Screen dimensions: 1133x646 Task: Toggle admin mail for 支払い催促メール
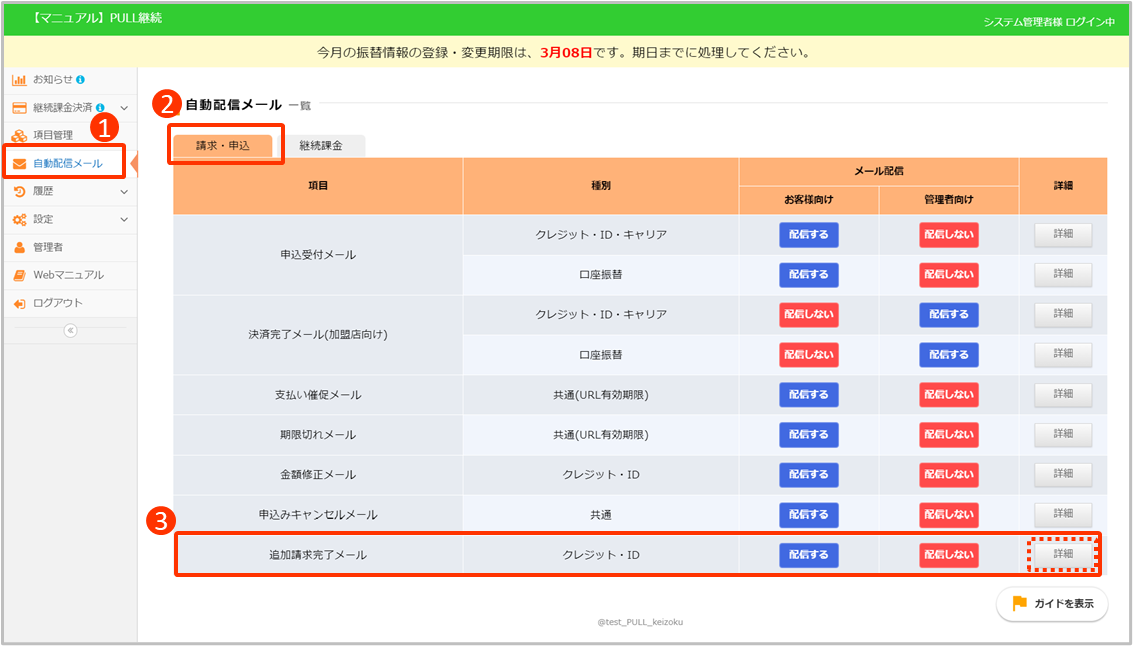949,395
